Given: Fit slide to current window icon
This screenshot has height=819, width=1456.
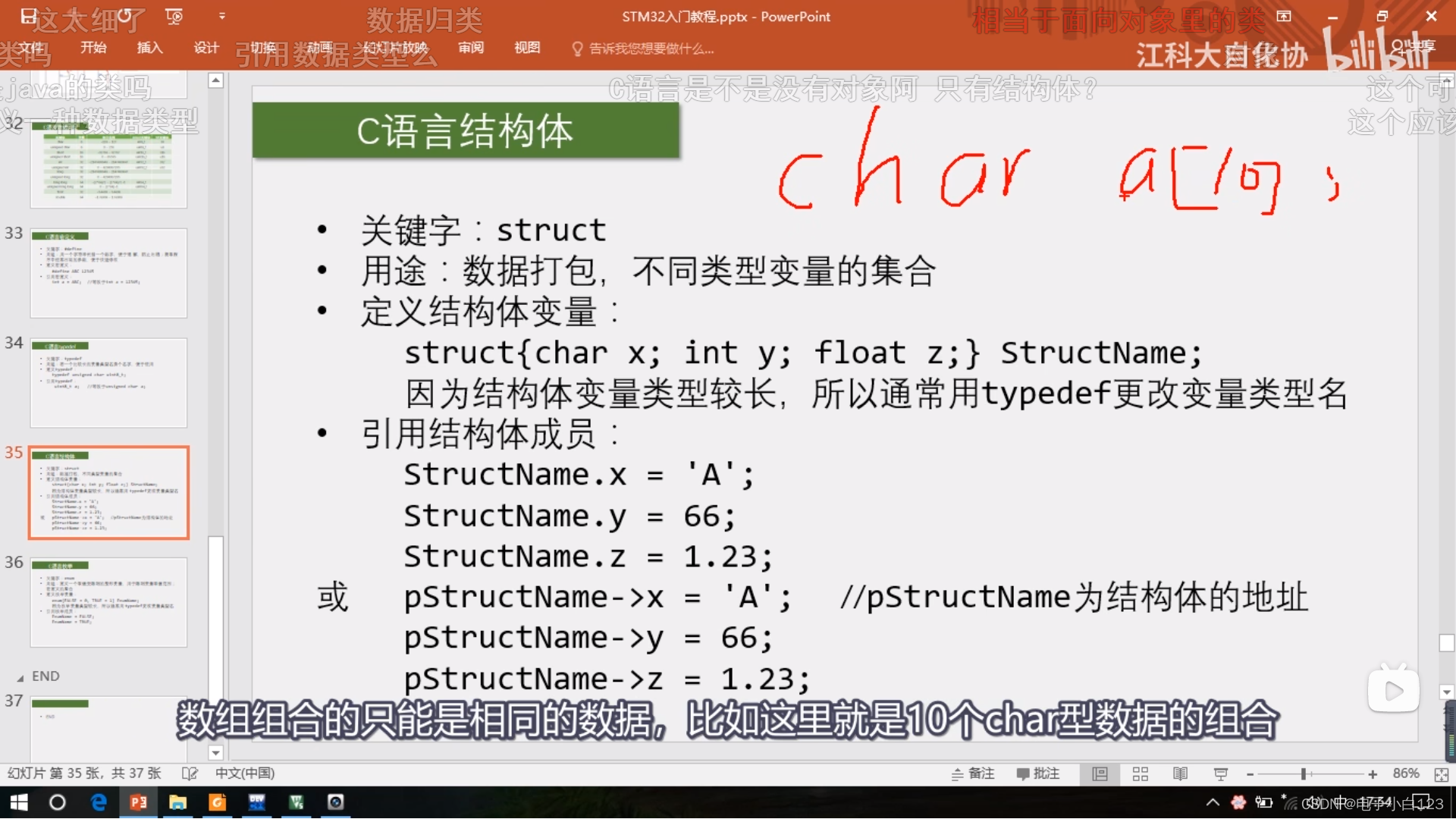Looking at the screenshot, I should click(x=1441, y=773).
